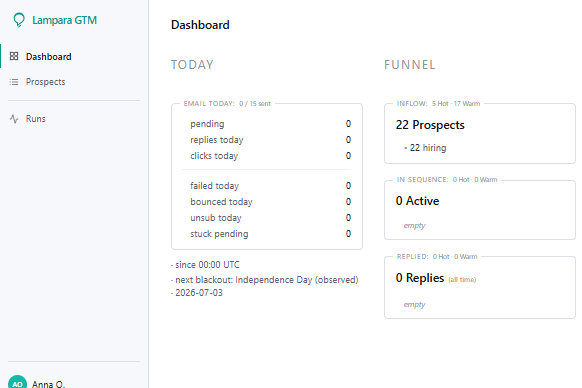Click 'EMAIL TODAY: 0 / 15 sent' header
This screenshot has width=582, height=388.
tap(227, 104)
